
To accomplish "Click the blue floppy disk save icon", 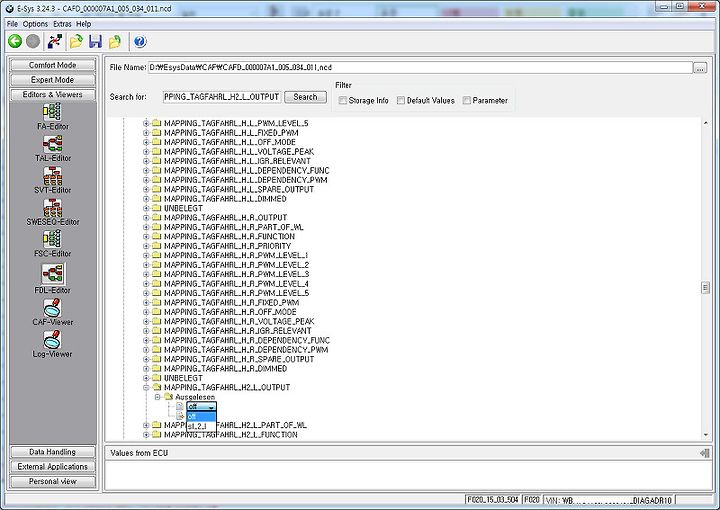I will tap(96, 42).
